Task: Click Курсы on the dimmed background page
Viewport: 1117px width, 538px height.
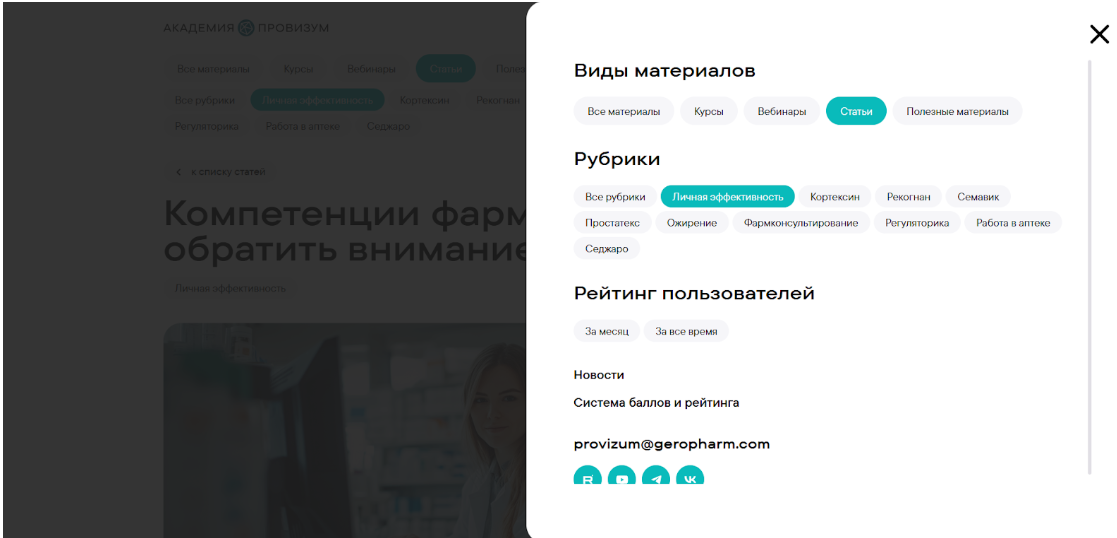Action: 298,69
